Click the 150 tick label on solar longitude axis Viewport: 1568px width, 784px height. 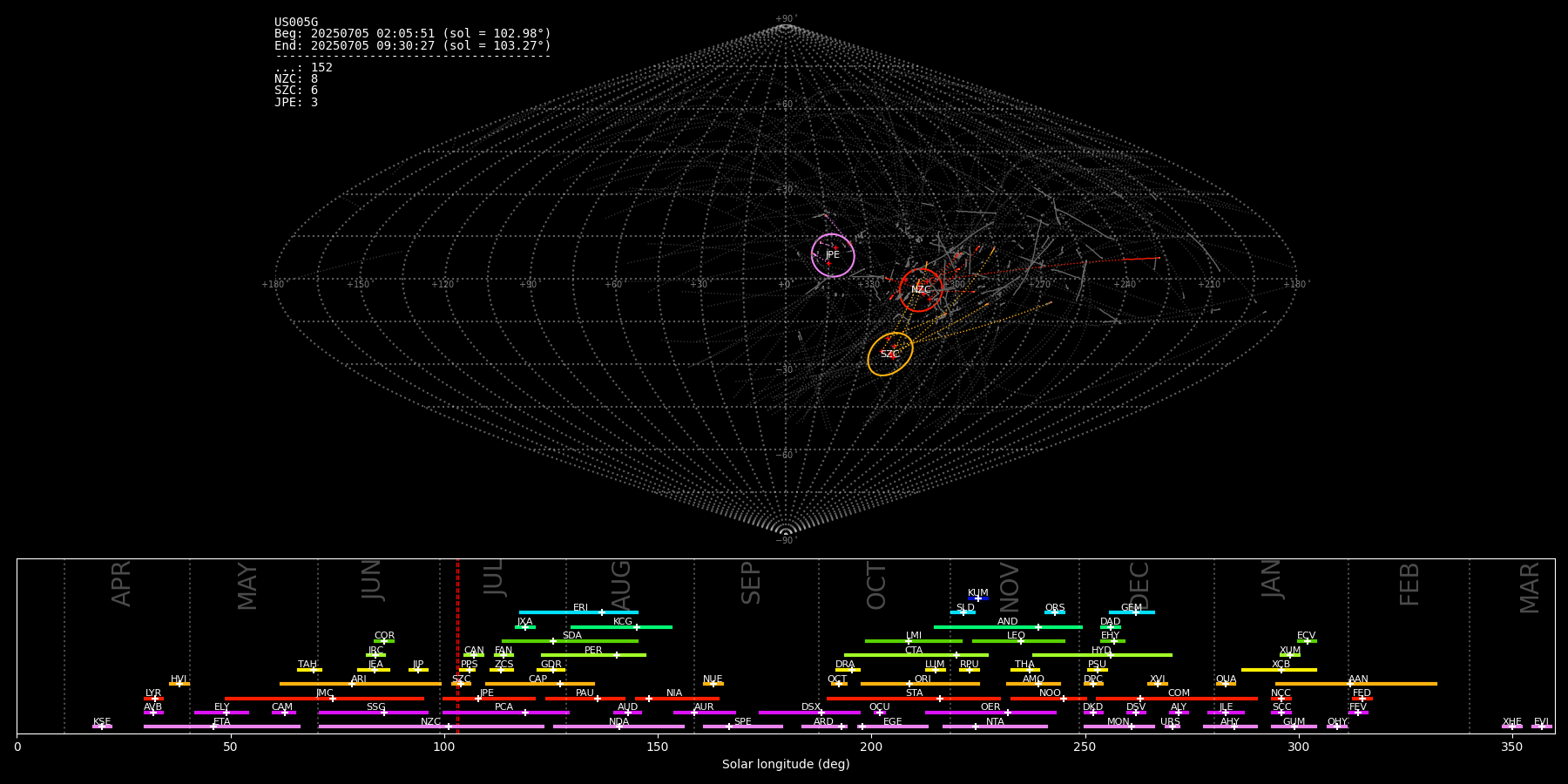point(658,747)
